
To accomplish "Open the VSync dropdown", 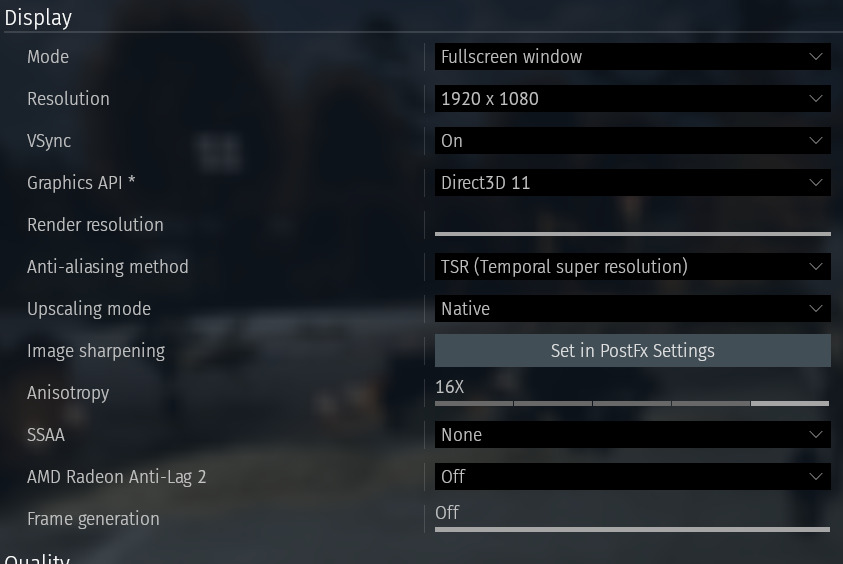I will point(632,141).
